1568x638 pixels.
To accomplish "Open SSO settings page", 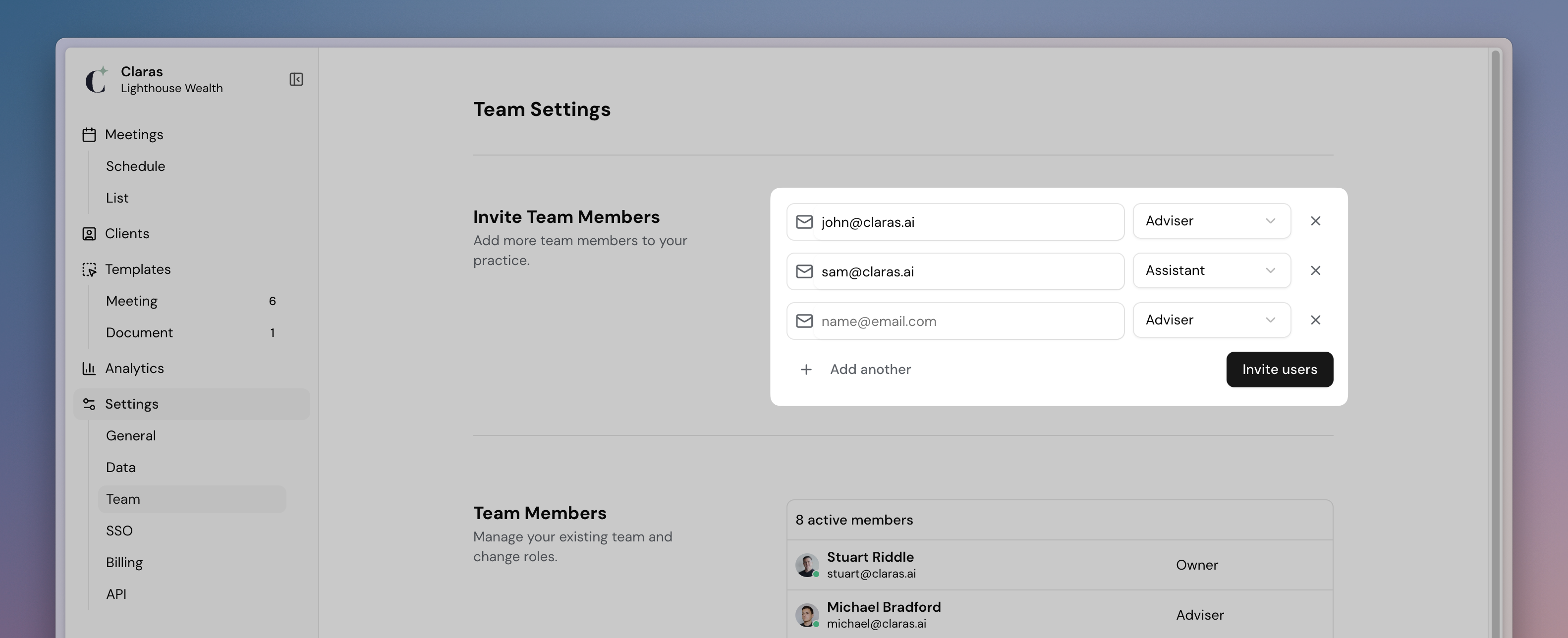I will (x=192, y=531).
